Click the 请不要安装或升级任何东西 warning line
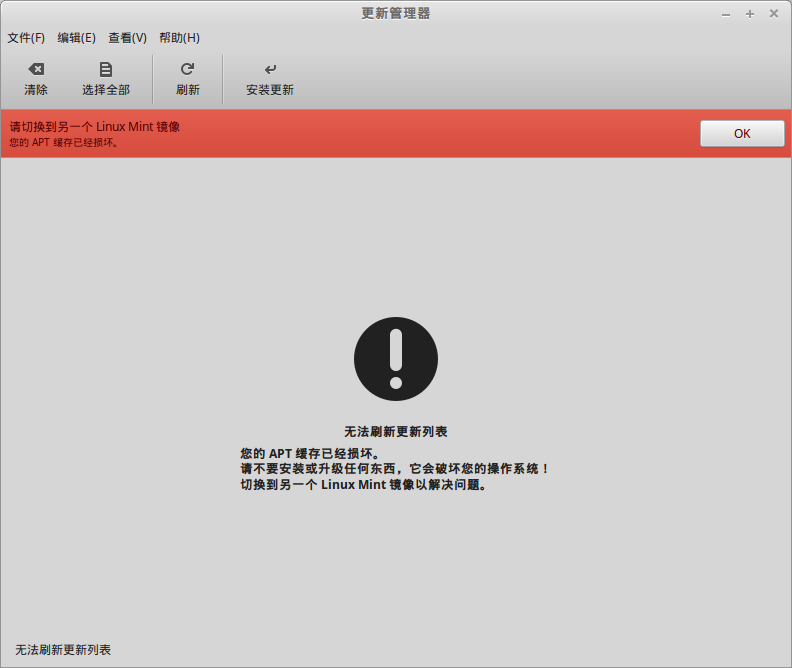Screen dimensions: 792x668 (x=395, y=469)
